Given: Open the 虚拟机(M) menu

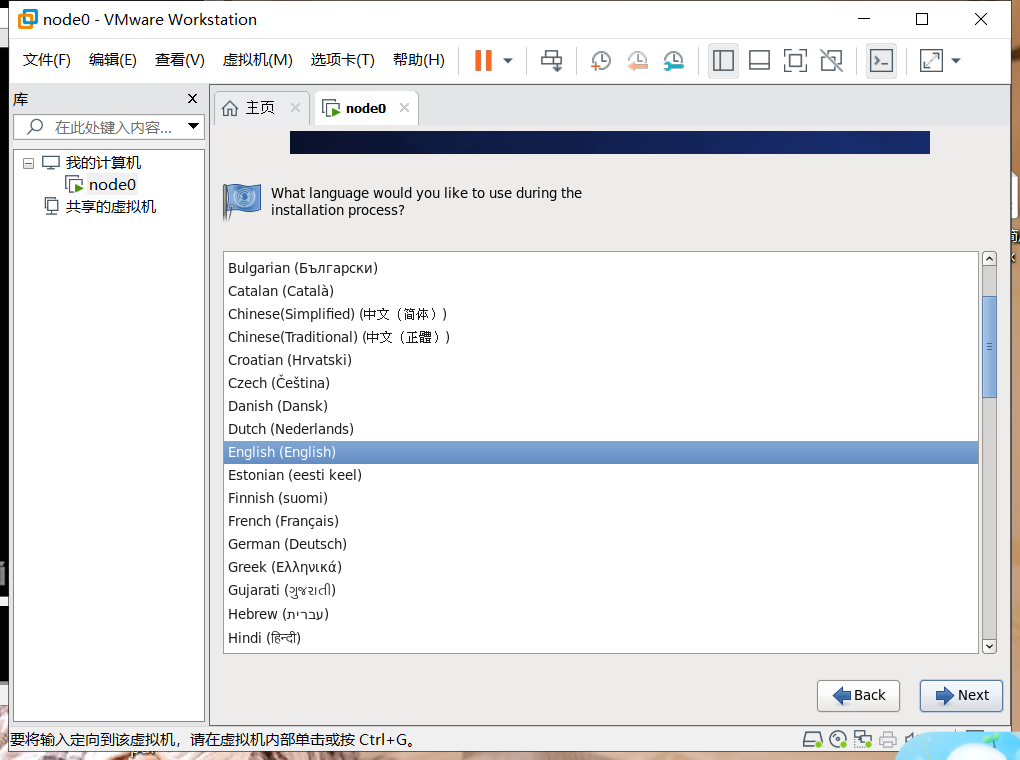Looking at the screenshot, I should [258, 60].
